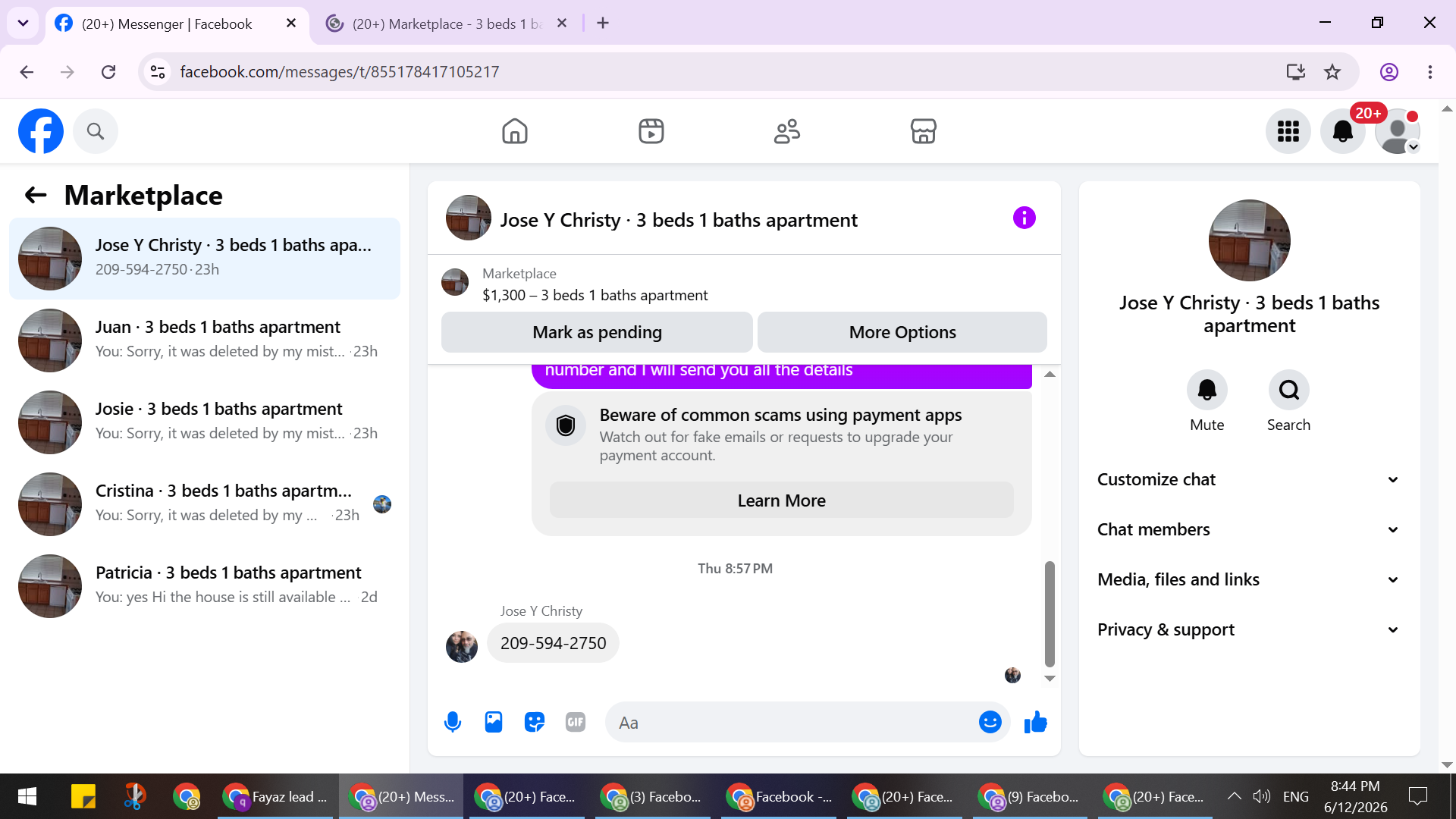Open Sticky Notes on taskbar

(83, 796)
